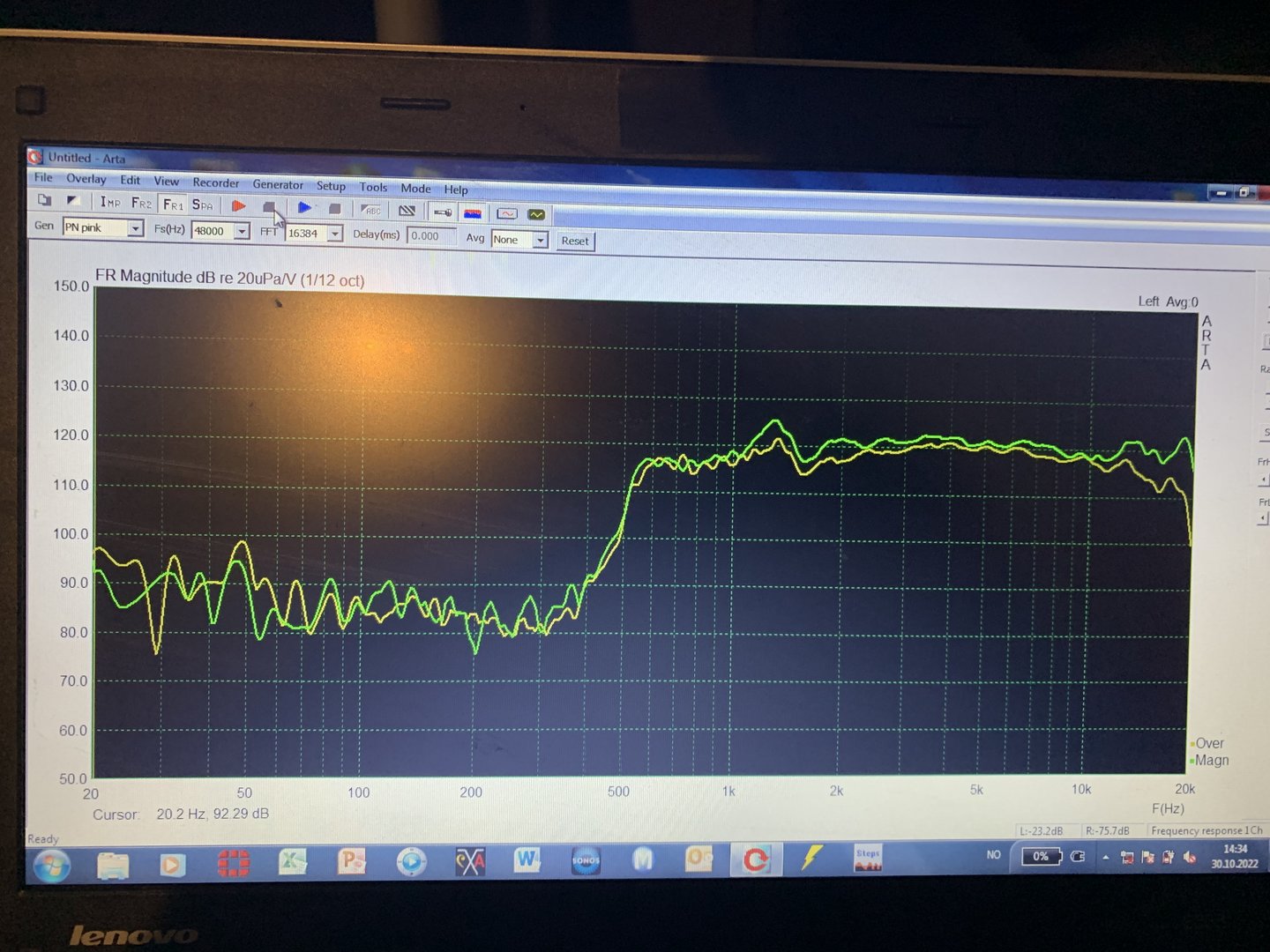Image resolution: width=1270 pixels, height=952 pixels.
Task: Click the taskbar clock showing 14:34
Action: tap(1235, 856)
